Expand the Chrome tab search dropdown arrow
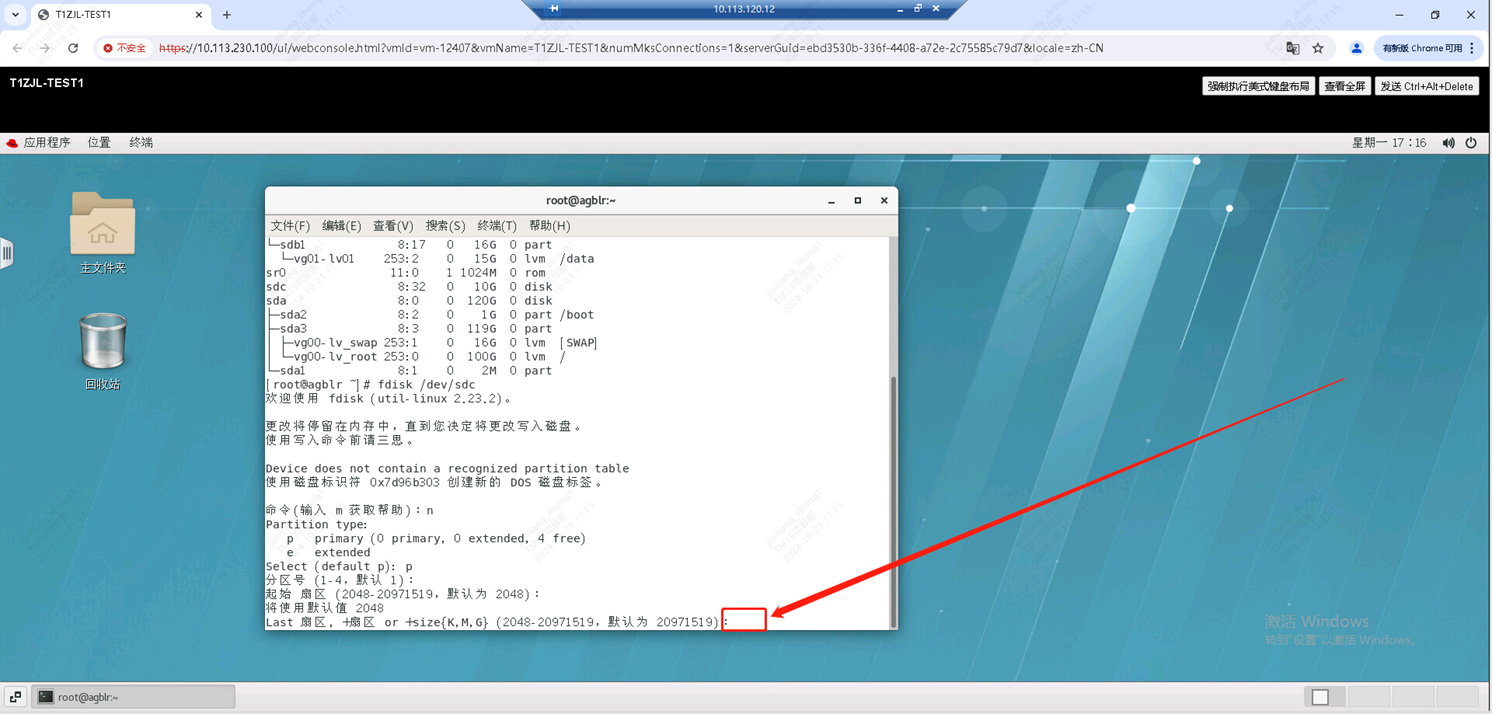Screen dimensions: 1492x714 15,15
